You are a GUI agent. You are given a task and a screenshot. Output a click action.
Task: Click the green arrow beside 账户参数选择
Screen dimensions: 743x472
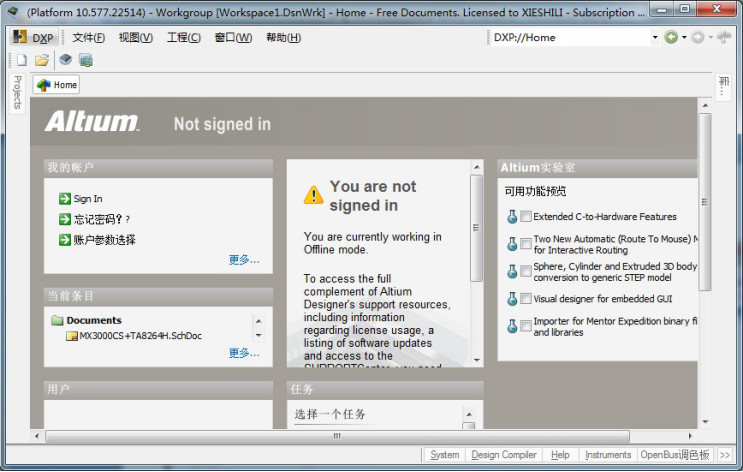pyautogui.click(x=65, y=240)
